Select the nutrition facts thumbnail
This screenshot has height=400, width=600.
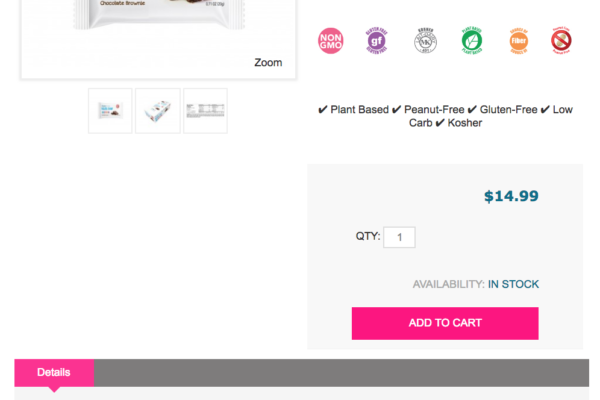205,111
